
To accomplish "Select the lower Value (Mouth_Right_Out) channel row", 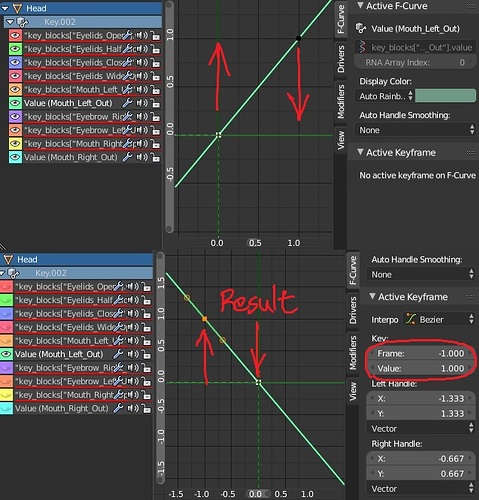I will point(76,408).
